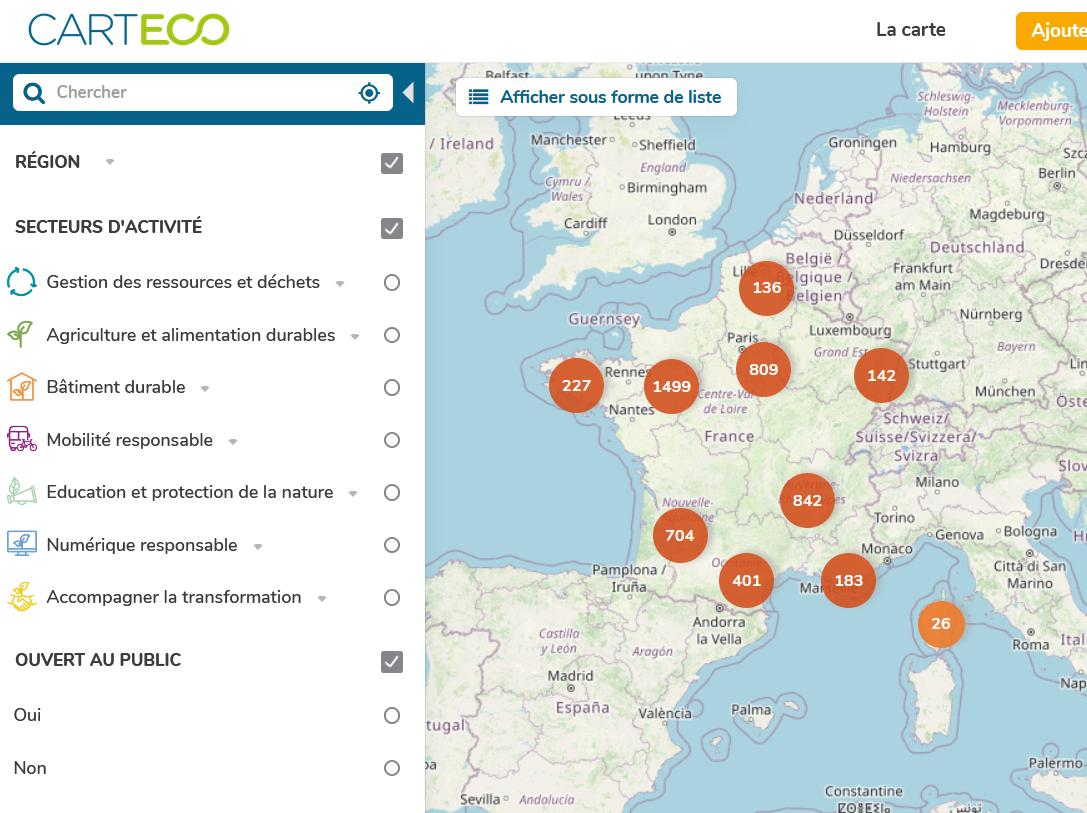Click the magnifying glass search icon
Viewport: 1087px width, 813px height.
(34, 93)
